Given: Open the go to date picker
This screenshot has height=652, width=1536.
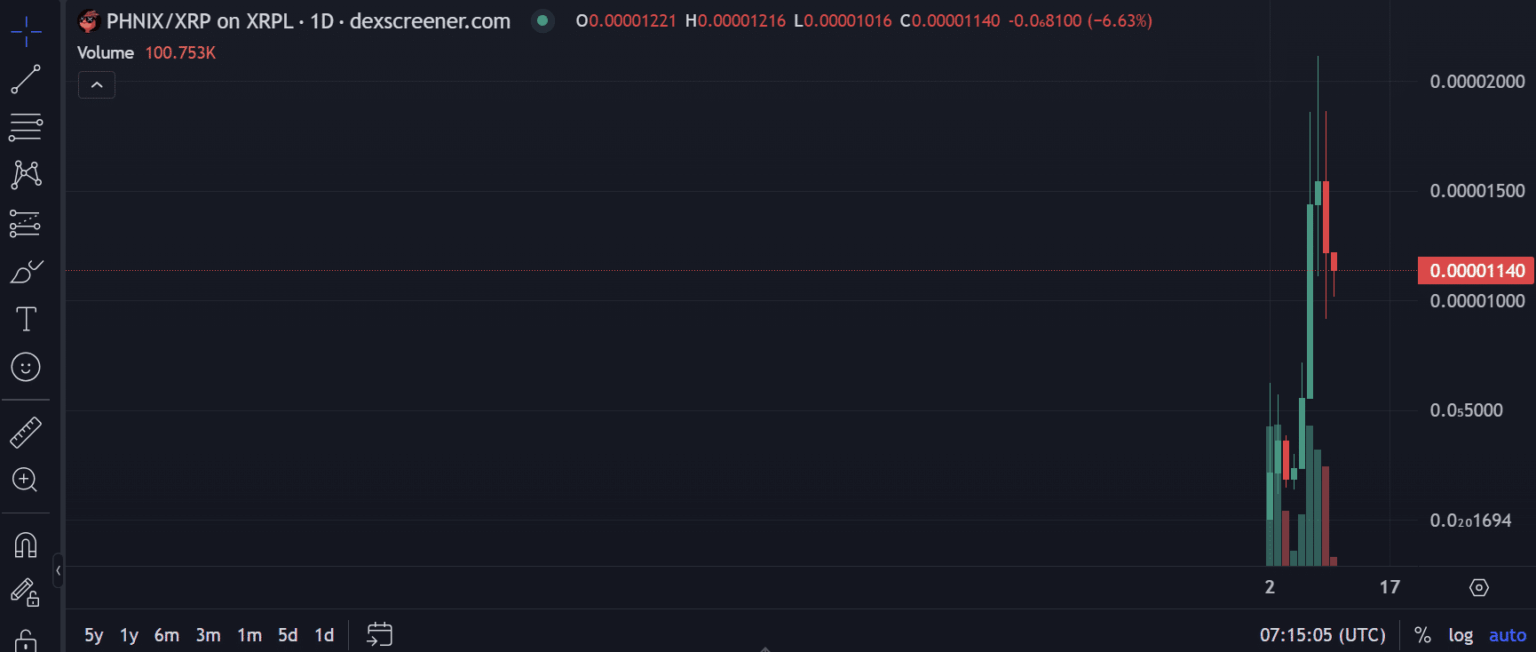Looking at the screenshot, I should click(379, 634).
